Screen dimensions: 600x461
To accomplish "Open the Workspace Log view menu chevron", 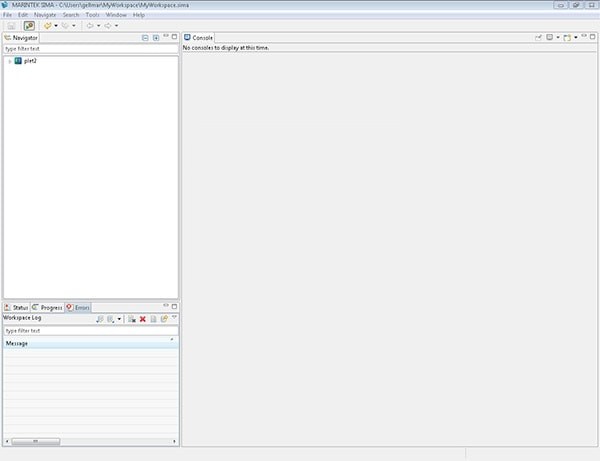I will [174, 318].
